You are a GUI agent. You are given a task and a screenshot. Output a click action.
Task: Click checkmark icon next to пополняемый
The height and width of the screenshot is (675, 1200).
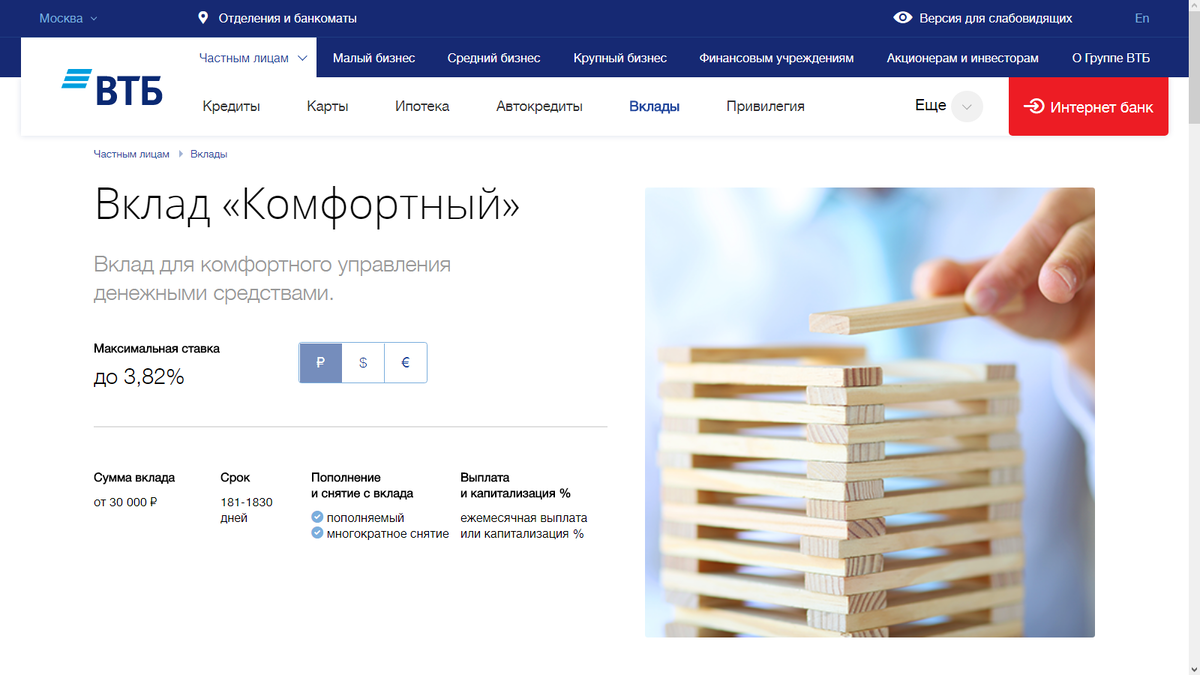tap(317, 517)
